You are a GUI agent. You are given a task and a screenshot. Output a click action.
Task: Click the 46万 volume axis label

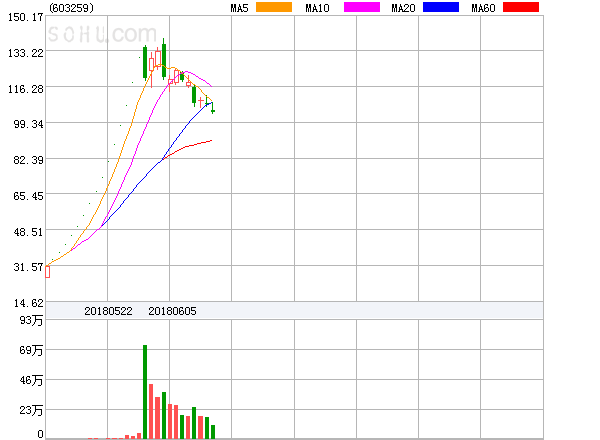(31, 380)
